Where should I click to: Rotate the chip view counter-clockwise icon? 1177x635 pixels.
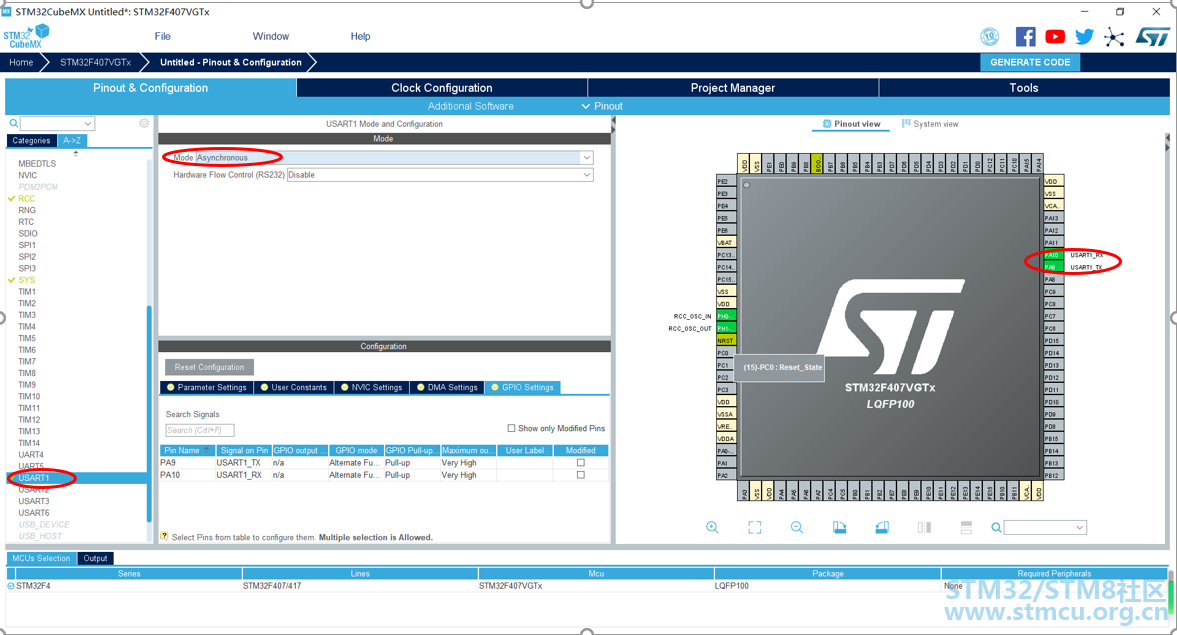(882, 528)
